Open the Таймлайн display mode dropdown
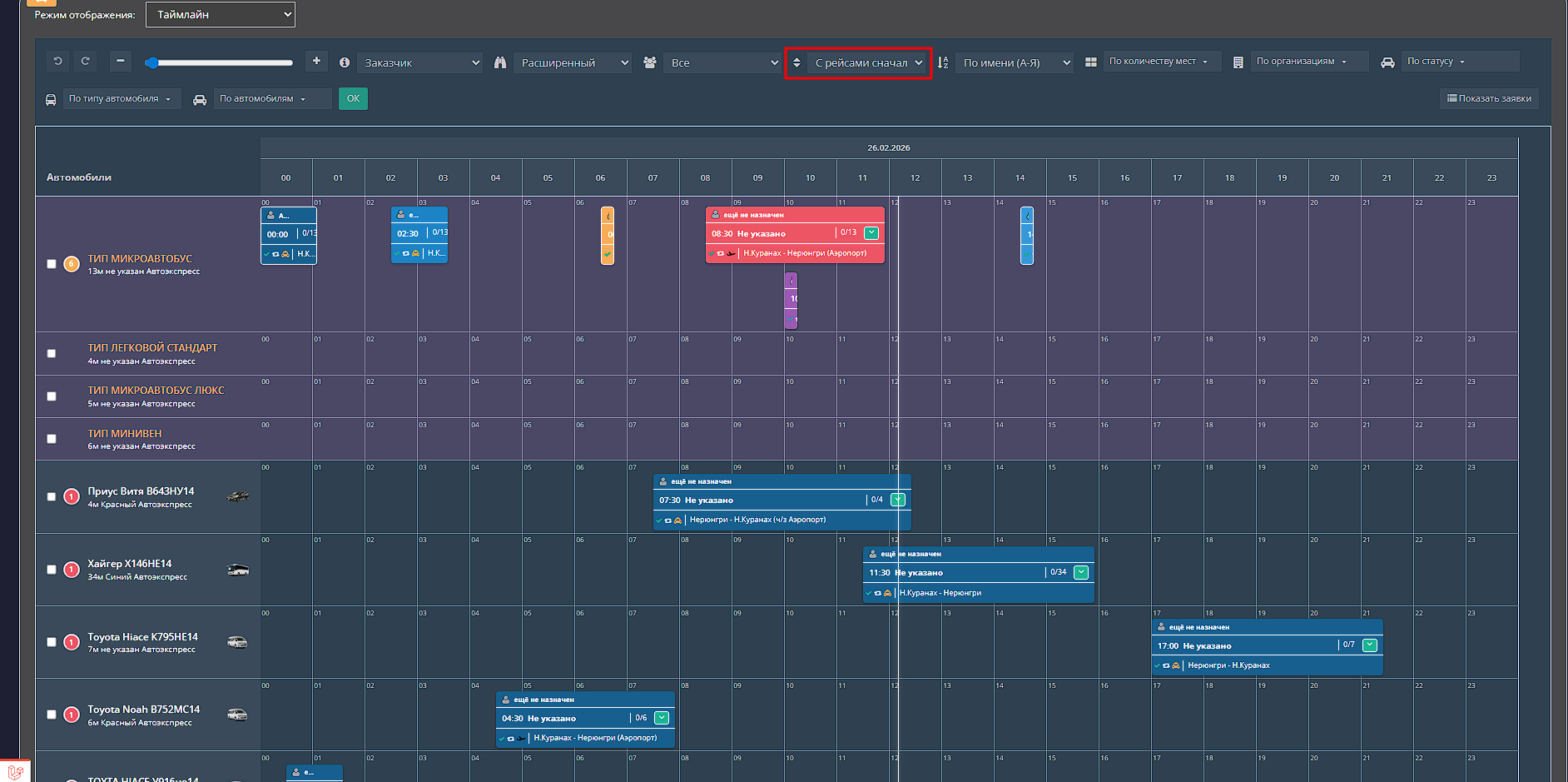 (221, 14)
